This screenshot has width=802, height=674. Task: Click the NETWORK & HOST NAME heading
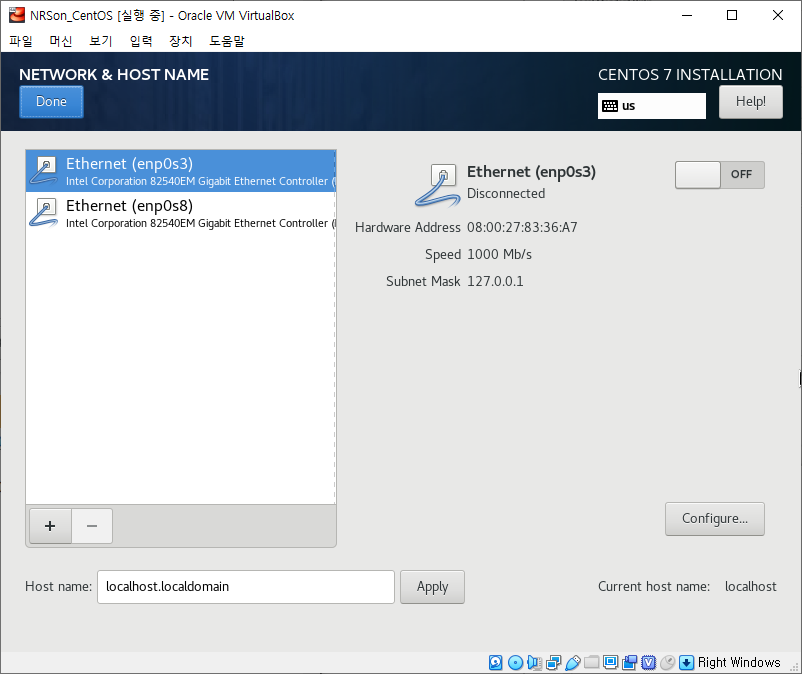tap(114, 75)
